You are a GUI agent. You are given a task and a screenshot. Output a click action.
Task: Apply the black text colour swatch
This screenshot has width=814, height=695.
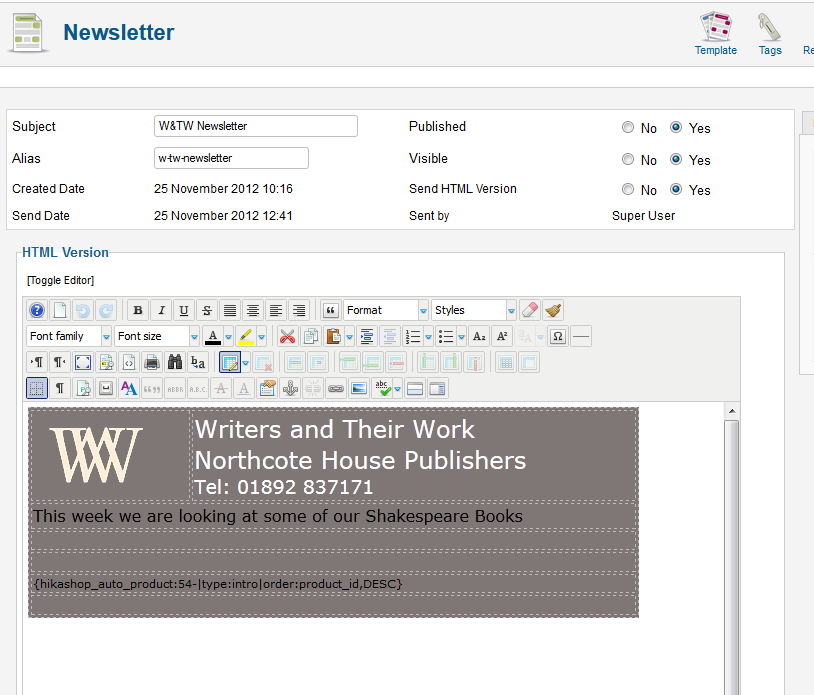[x=213, y=336]
